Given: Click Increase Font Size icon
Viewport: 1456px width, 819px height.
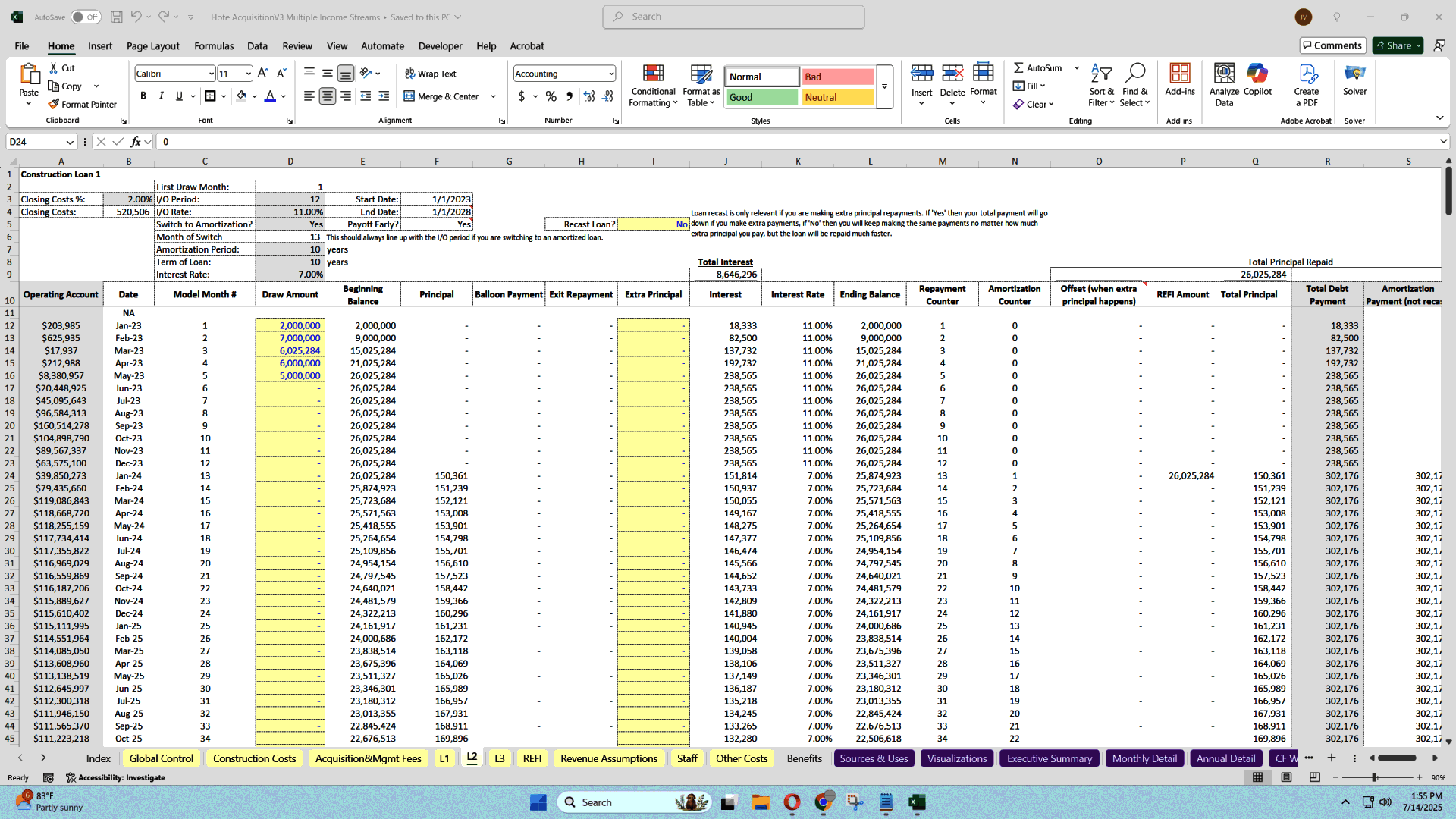Looking at the screenshot, I should (262, 73).
